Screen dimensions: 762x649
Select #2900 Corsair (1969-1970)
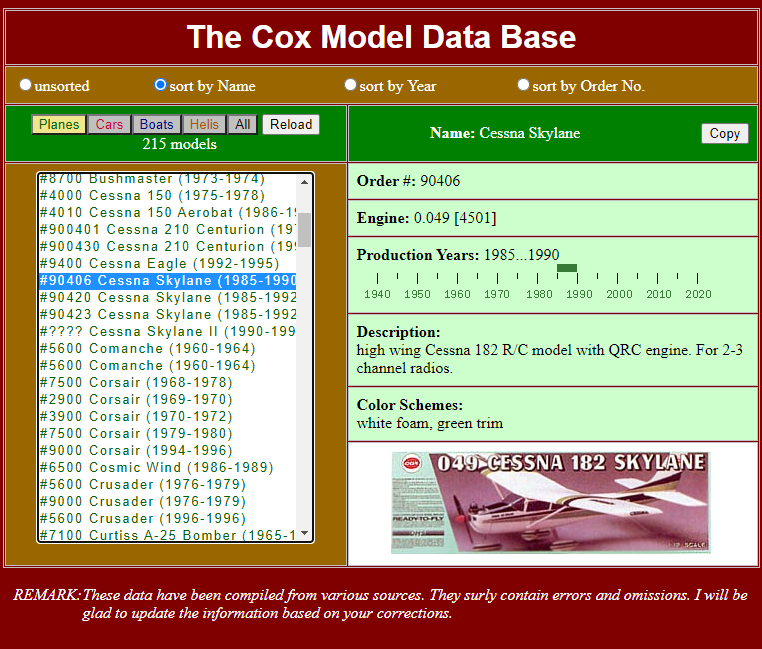tap(168, 400)
